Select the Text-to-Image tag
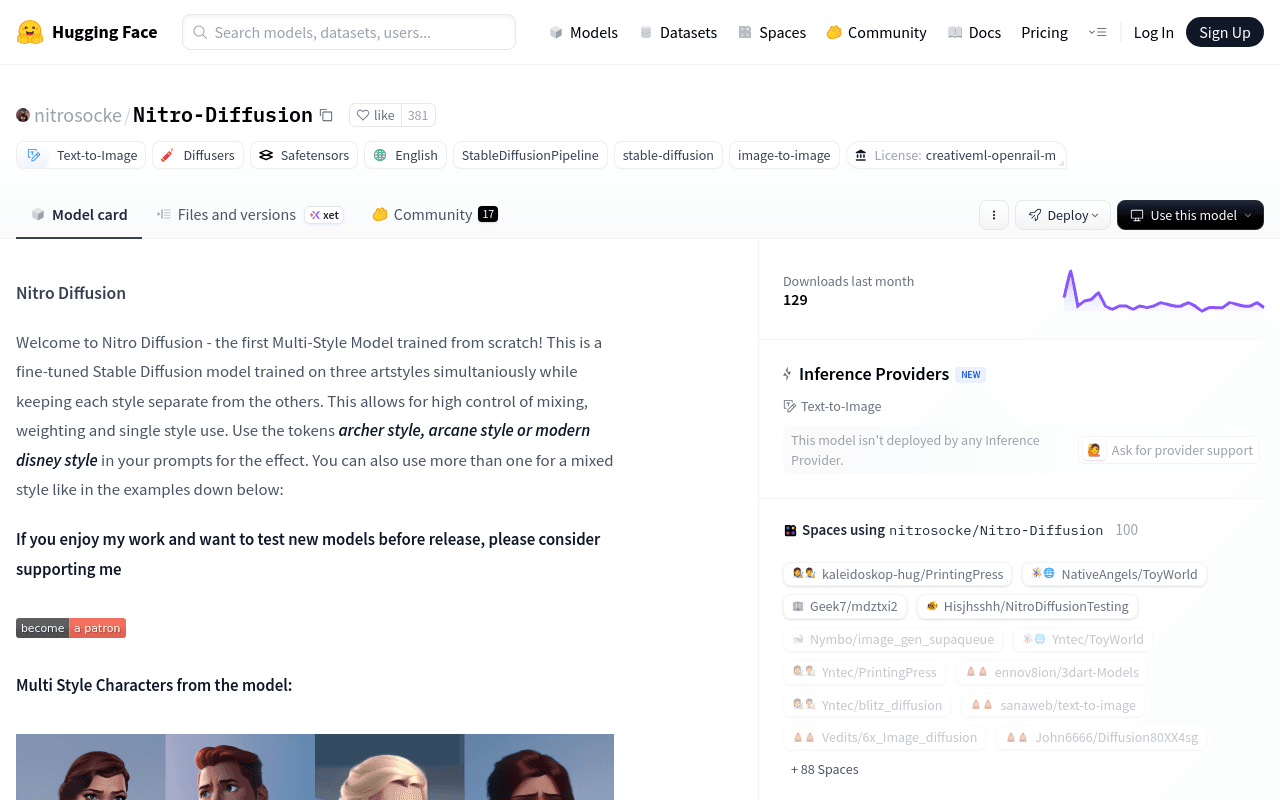The width and height of the screenshot is (1280, 800). (x=81, y=155)
